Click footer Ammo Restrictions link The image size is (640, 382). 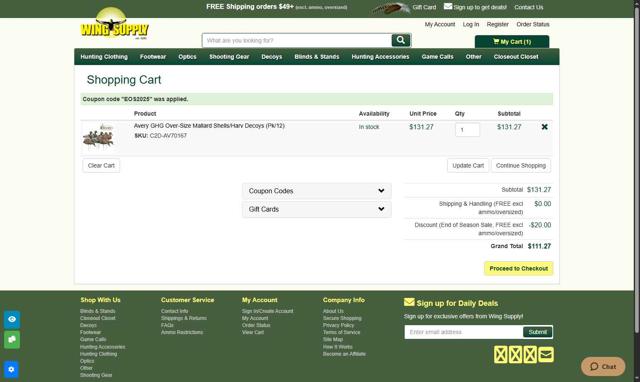coord(182,332)
